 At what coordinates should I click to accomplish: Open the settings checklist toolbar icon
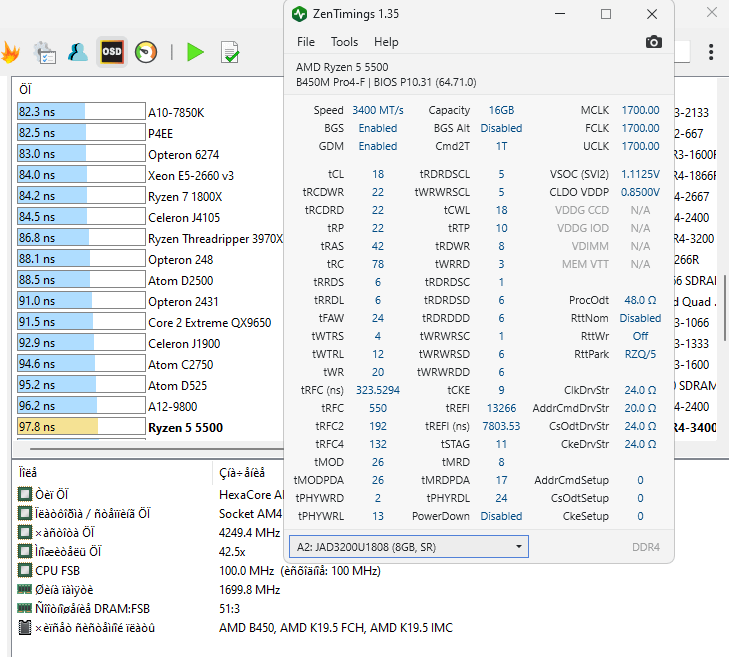pyautogui.click(x=45, y=52)
